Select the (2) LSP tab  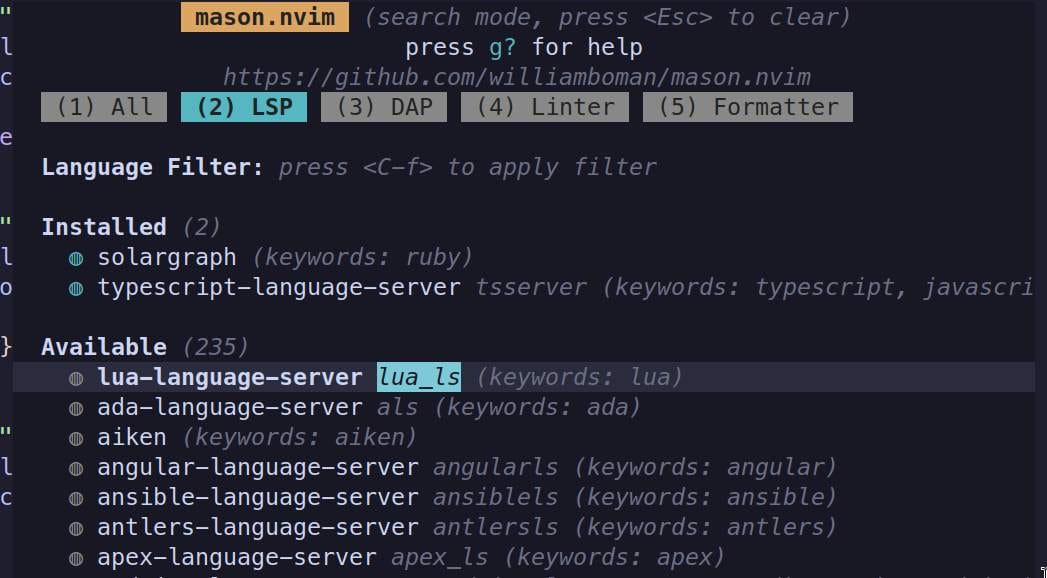click(x=244, y=107)
